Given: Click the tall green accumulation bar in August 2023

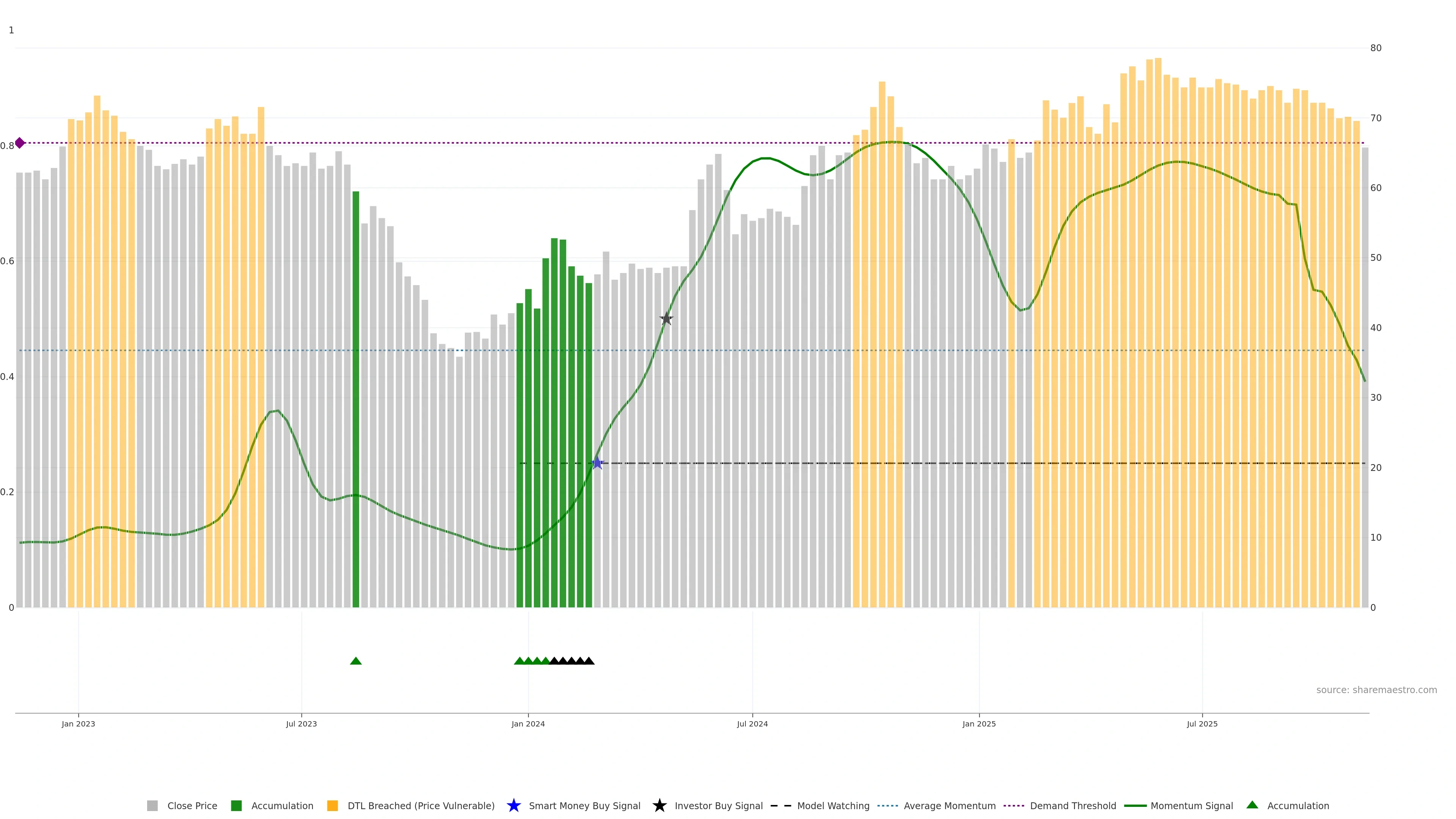Looking at the screenshot, I should tap(356, 395).
